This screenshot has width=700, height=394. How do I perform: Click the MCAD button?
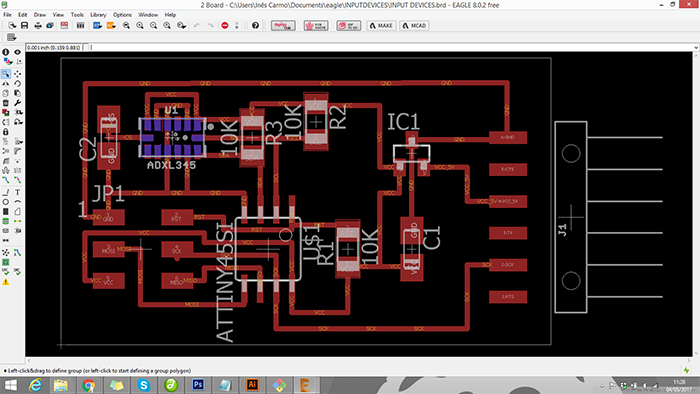click(x=414, y=25)
